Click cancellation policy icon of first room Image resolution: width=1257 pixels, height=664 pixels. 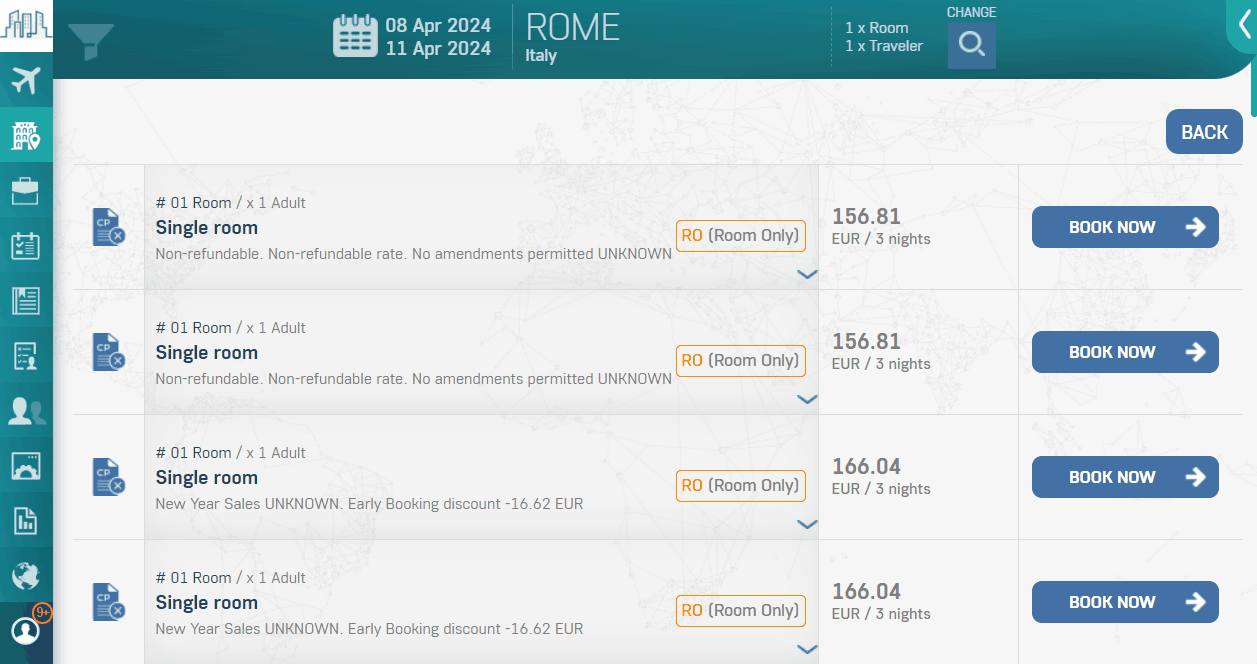(107, 227)
